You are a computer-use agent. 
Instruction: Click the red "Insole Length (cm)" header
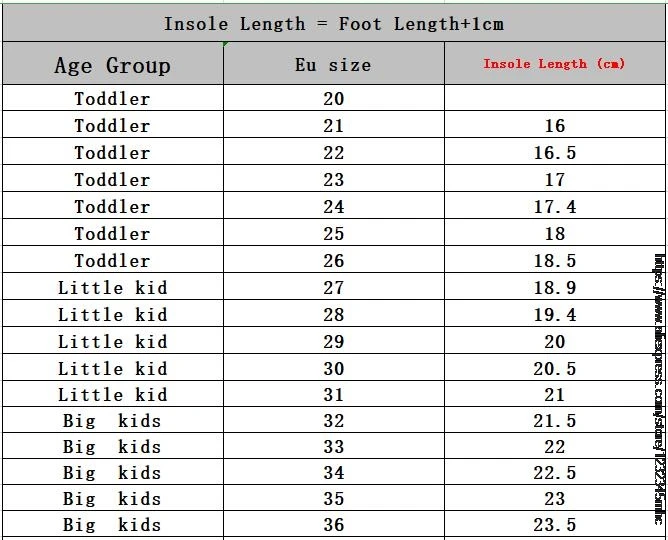tap(554, 64)
